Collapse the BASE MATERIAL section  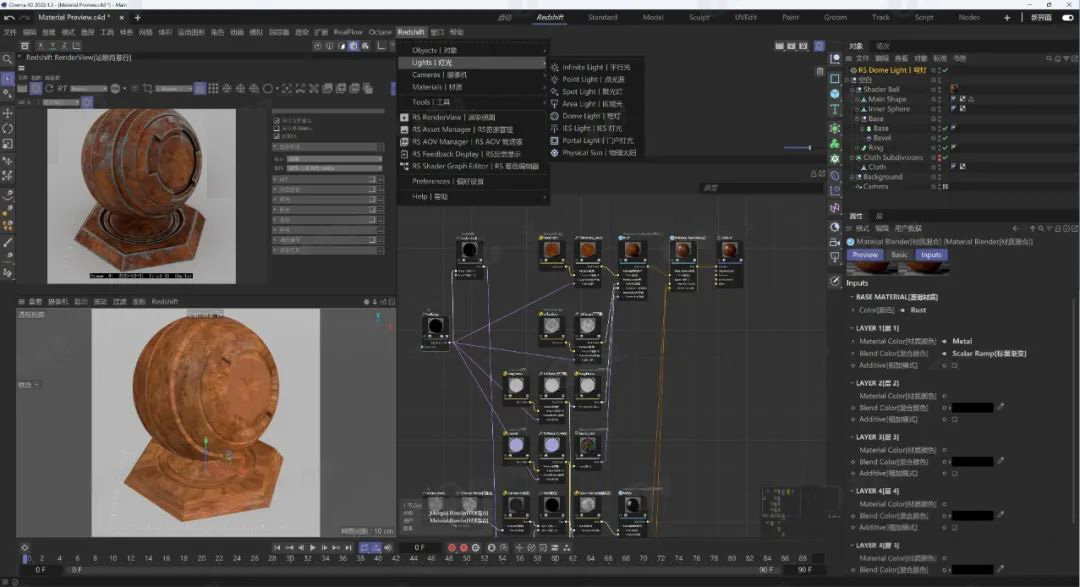(851, 297)
